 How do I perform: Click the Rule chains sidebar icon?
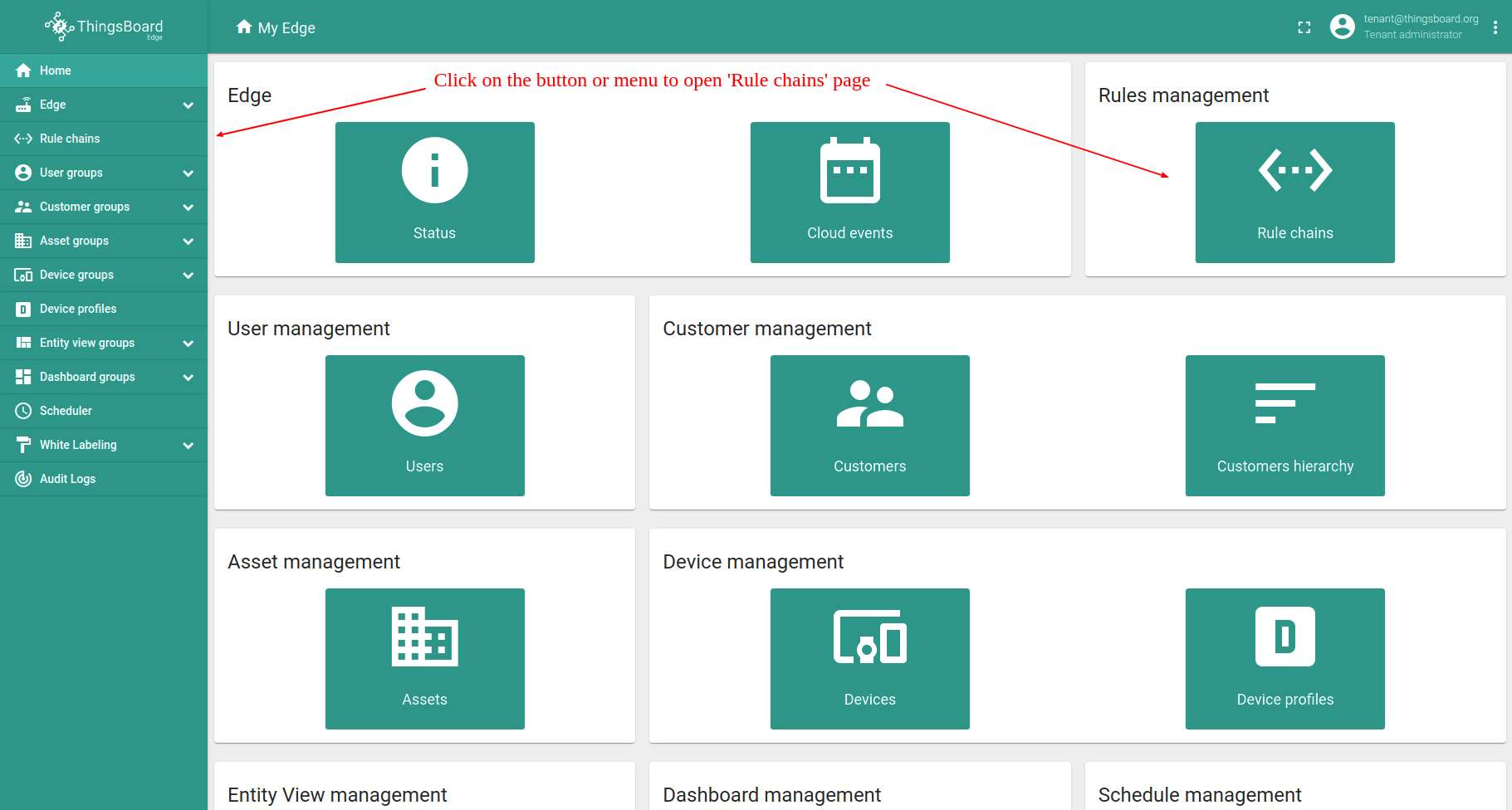click(x=23, y=139)
